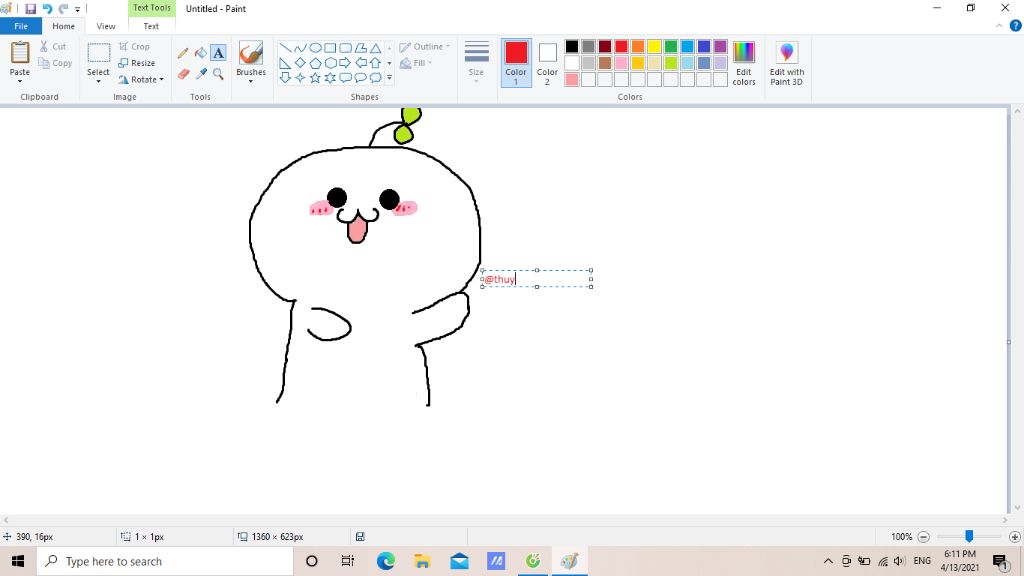Open the Paste options dropdown arrow
The image size is (1024, 576).
(20, 82)
